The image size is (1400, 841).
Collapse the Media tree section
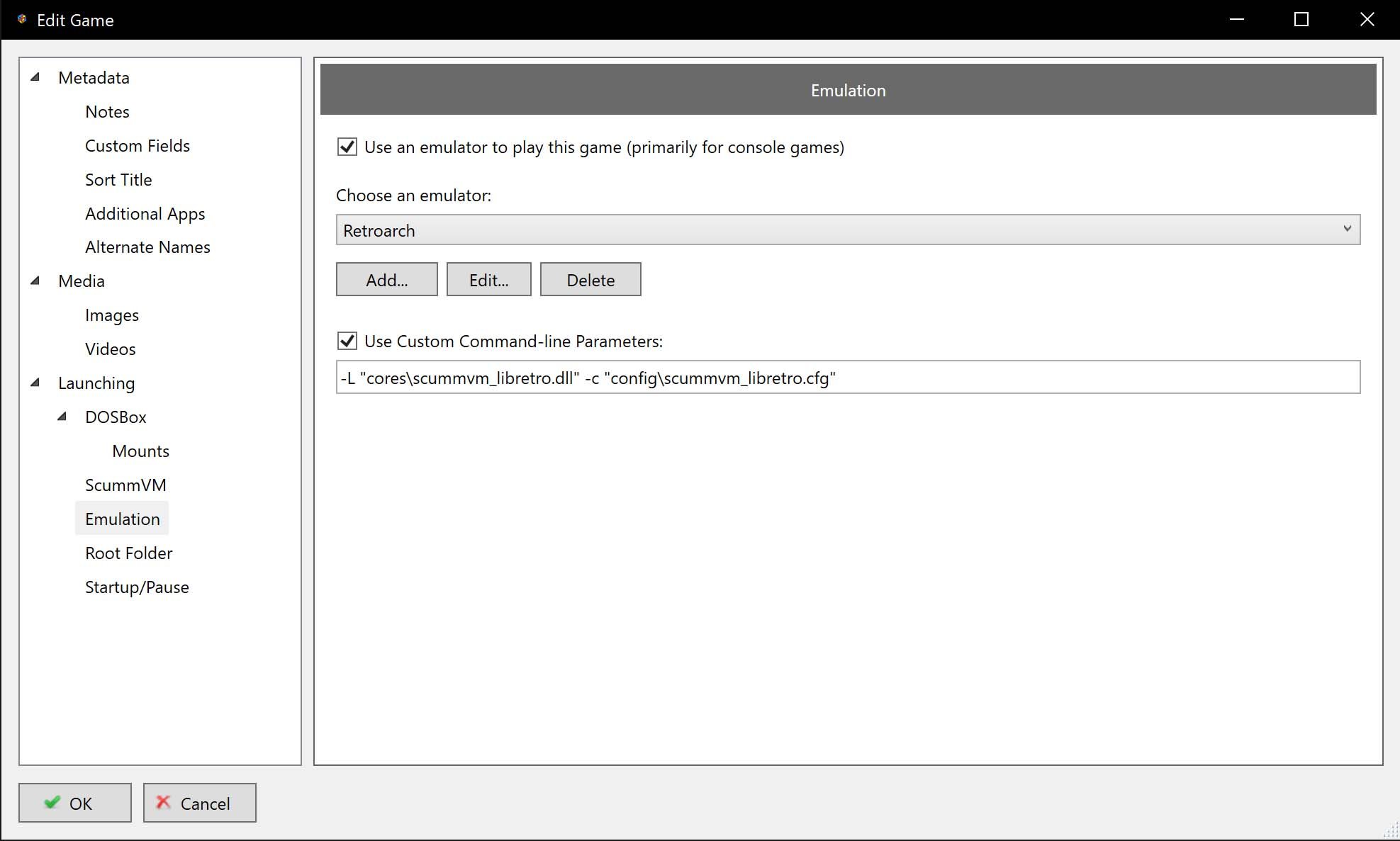point(35,281)
